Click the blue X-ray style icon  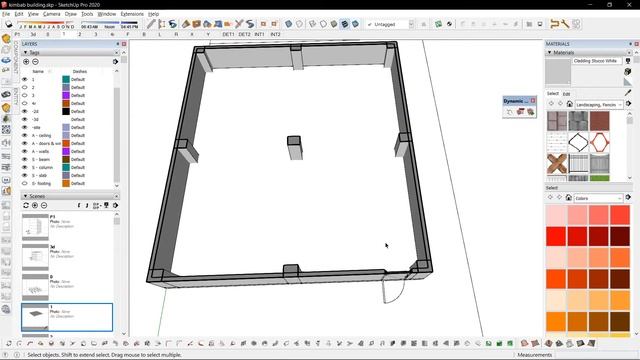289,24
